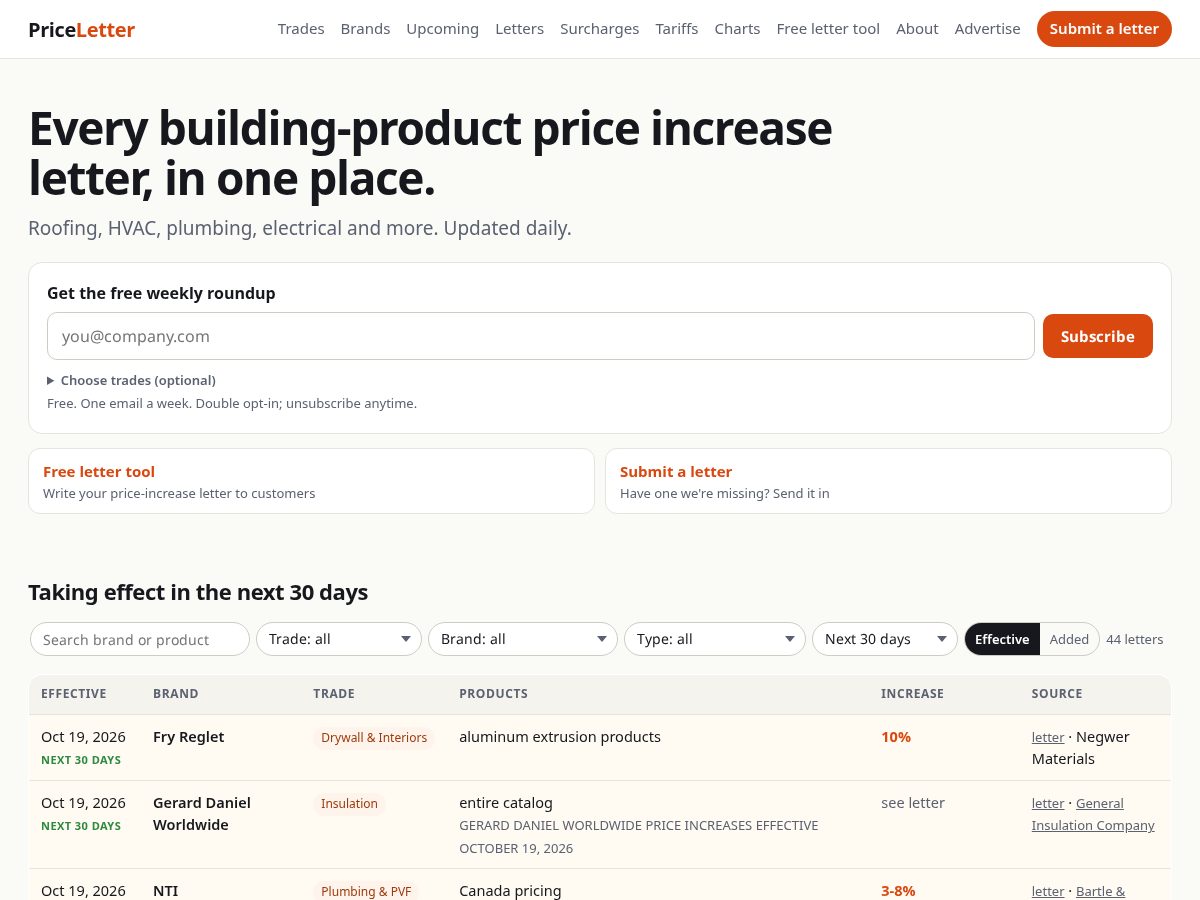Click Oct 19, 2026 date in Gerard Daniel row

click(83, 803)
